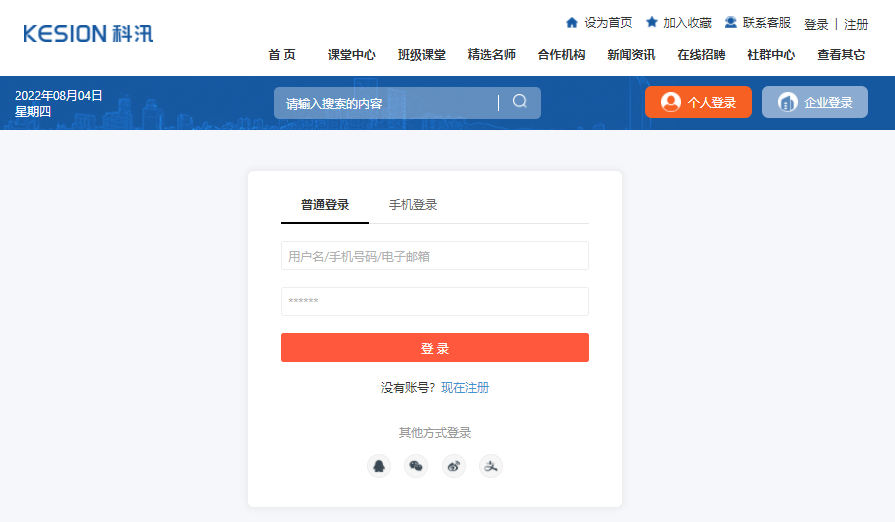The image size is (895, 522).
Task: Click the QQ penguin login icon
Action: [x=379, y=466]
